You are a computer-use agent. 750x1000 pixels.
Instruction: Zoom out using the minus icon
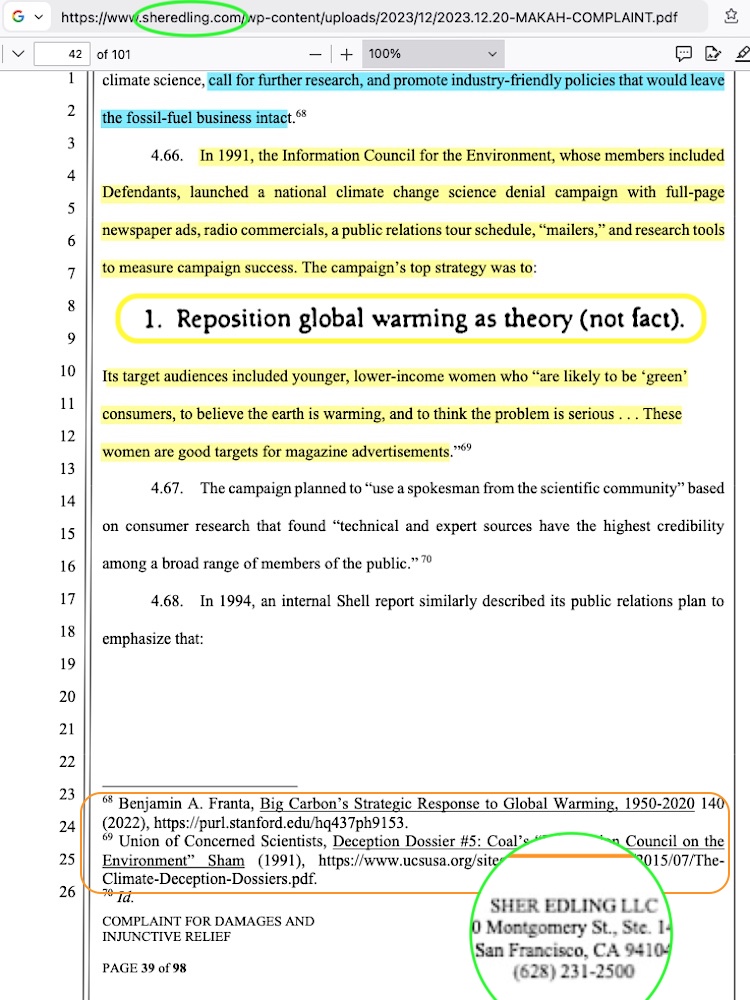(x=316, y=54)
